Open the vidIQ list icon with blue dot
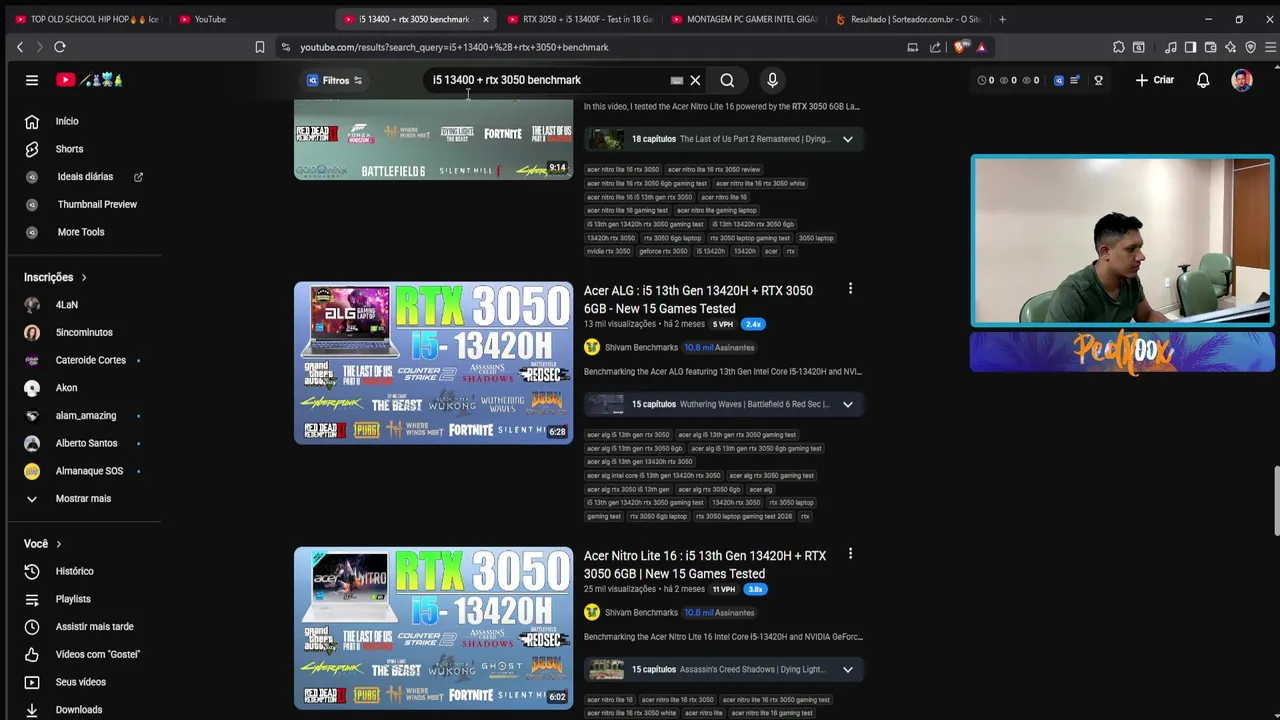The width and height of the screenshot is (1280, 720). click(1075, 80)
